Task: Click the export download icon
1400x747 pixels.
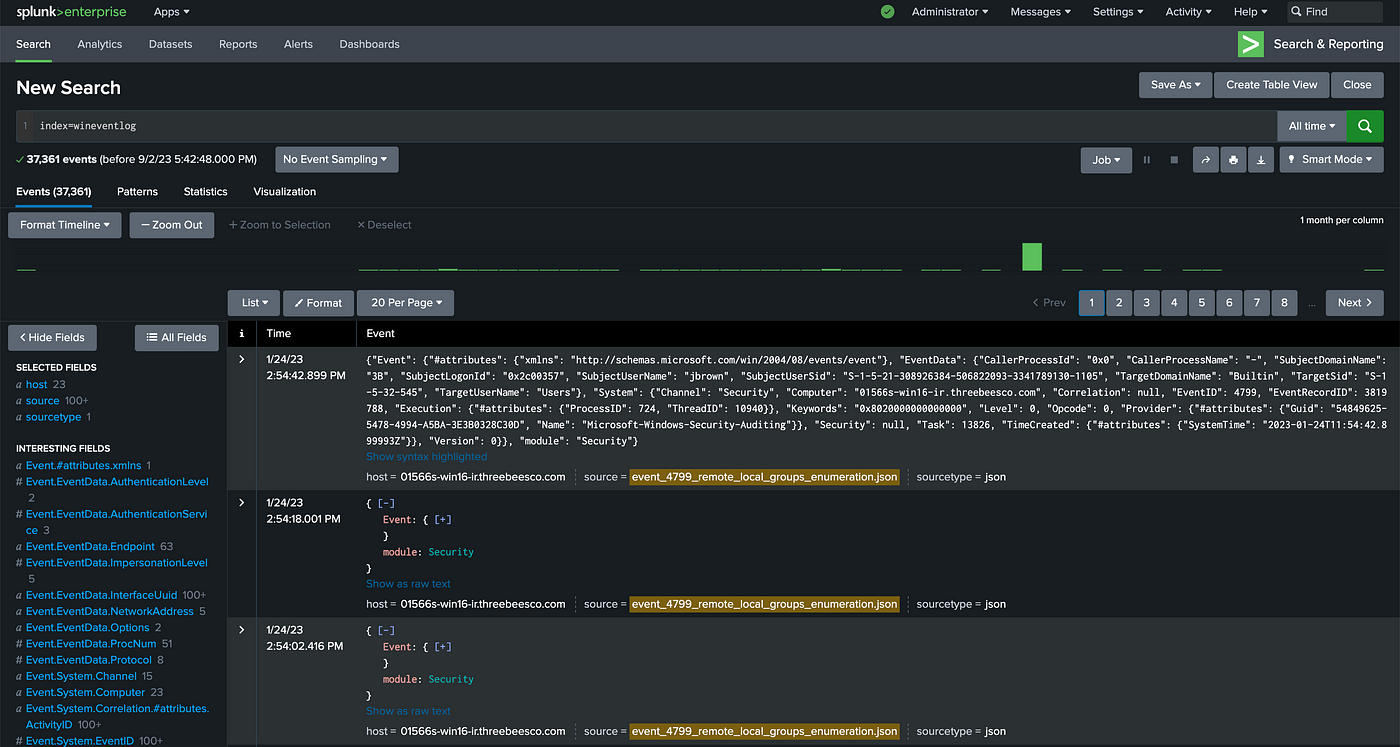Action: [x=1260, y=160]
